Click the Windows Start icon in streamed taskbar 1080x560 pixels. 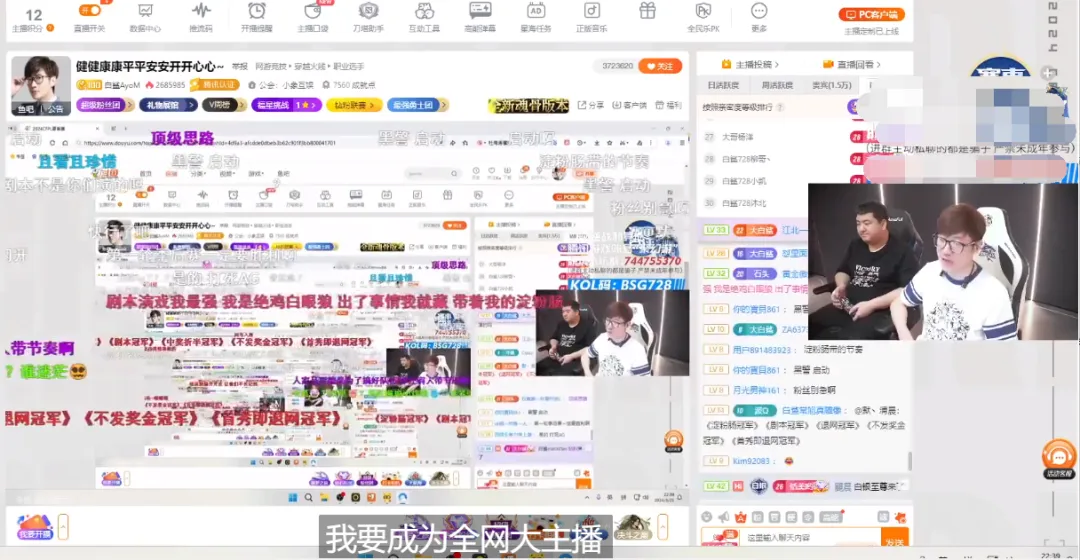click(x=293, y=497)
